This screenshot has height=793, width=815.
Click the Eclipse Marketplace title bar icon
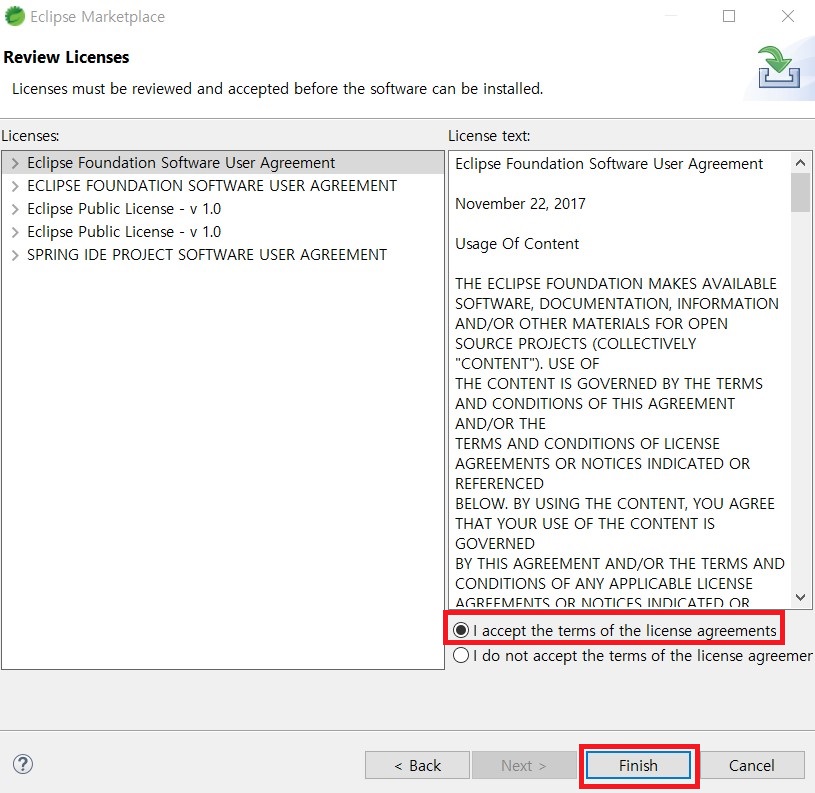[x=15, y=16]
